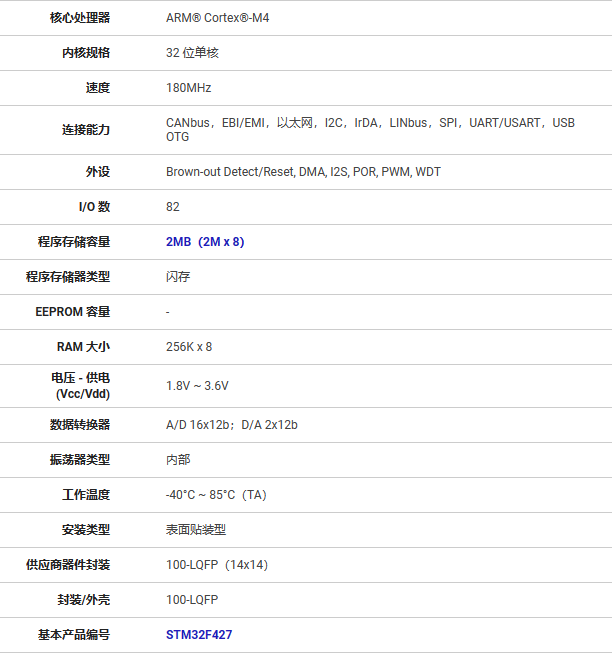Select the 82 I/O count value

[173, 207]
